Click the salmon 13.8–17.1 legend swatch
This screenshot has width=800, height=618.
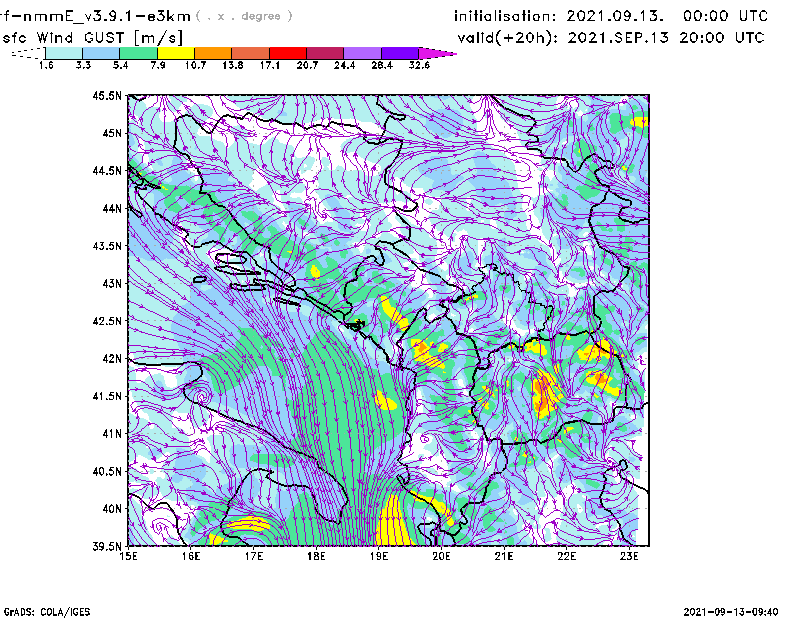point(251,53)
